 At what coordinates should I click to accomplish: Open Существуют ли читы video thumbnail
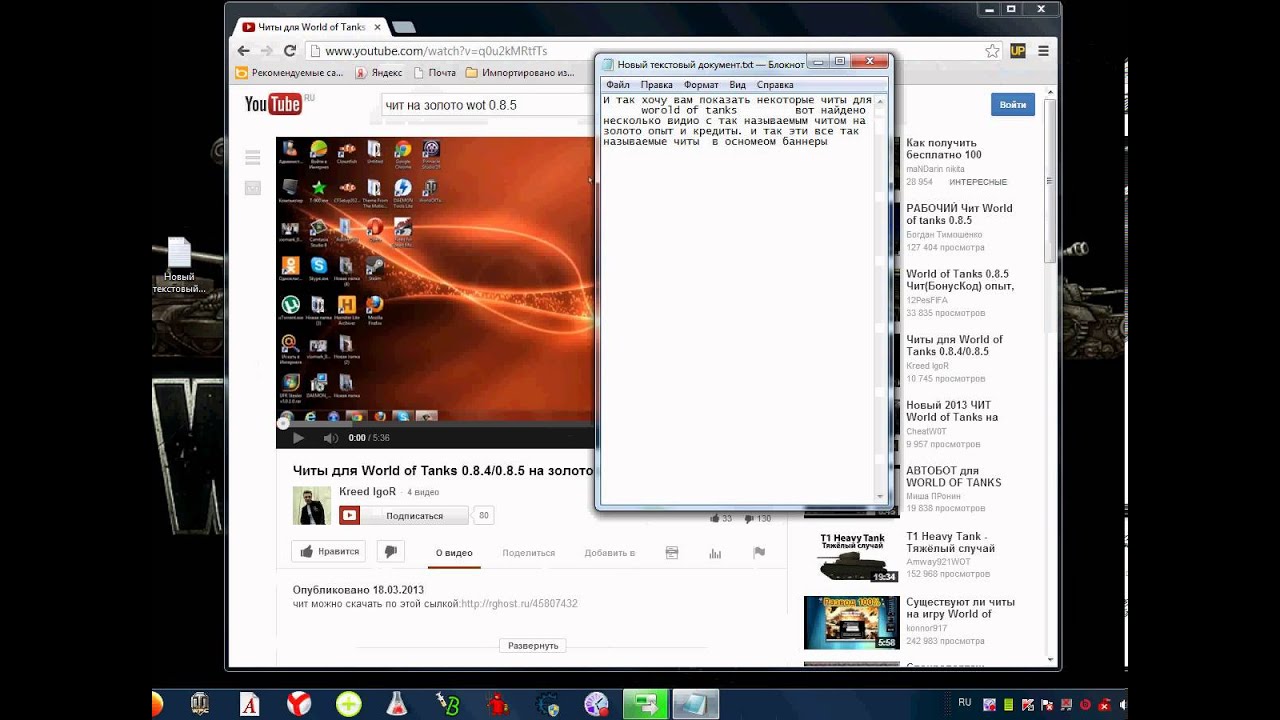(852, 622)
